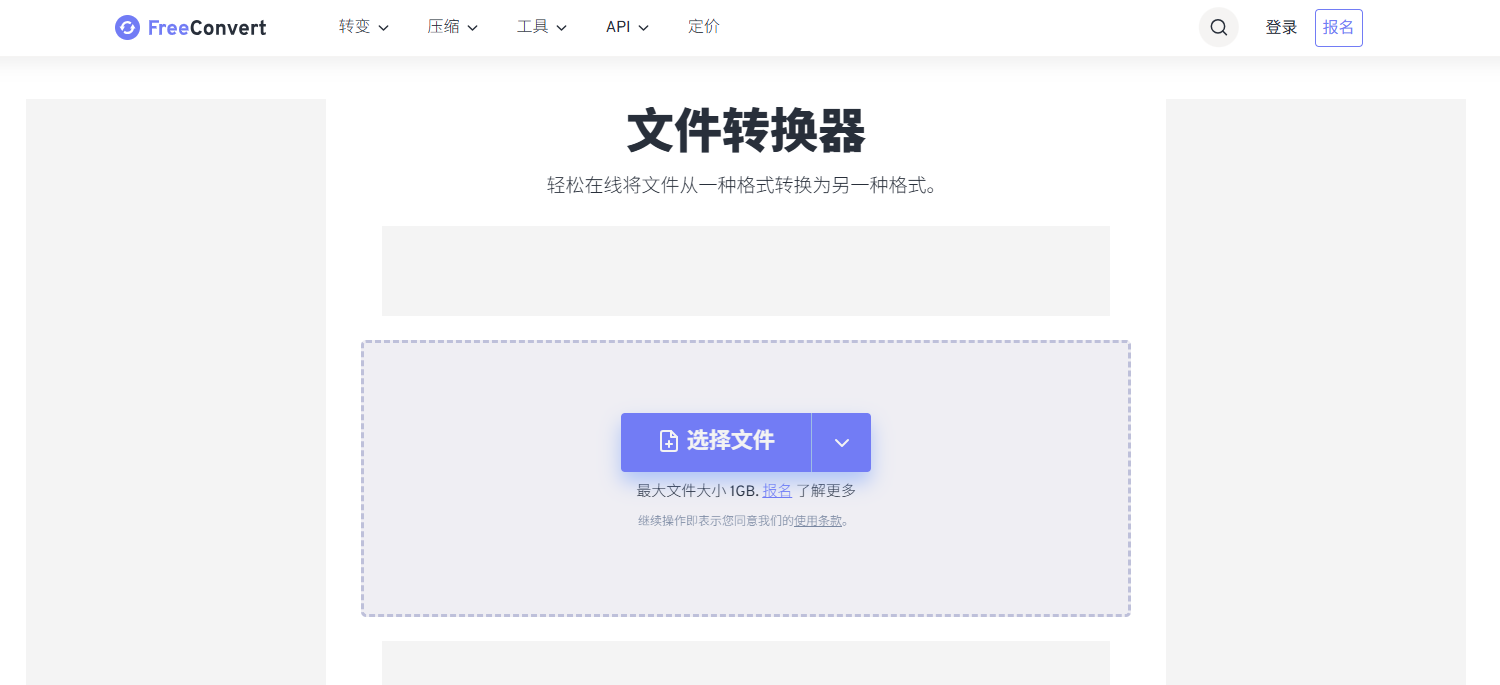This screenshot has width=1500, height=685.
Task: Open the 转变 menu
Action: [x=364, y=27]
